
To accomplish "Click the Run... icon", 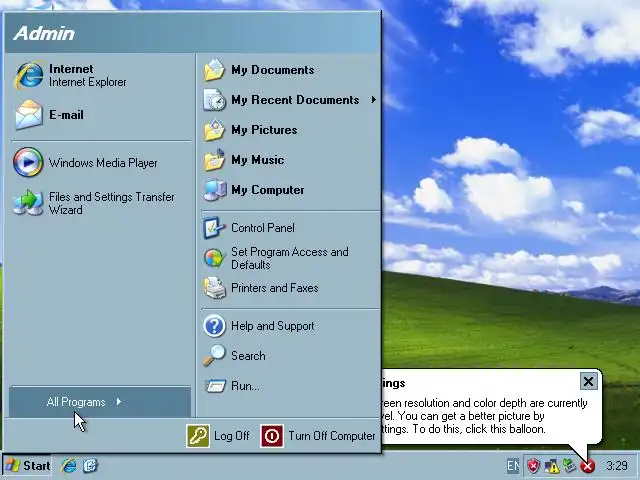I will point(215,386).
